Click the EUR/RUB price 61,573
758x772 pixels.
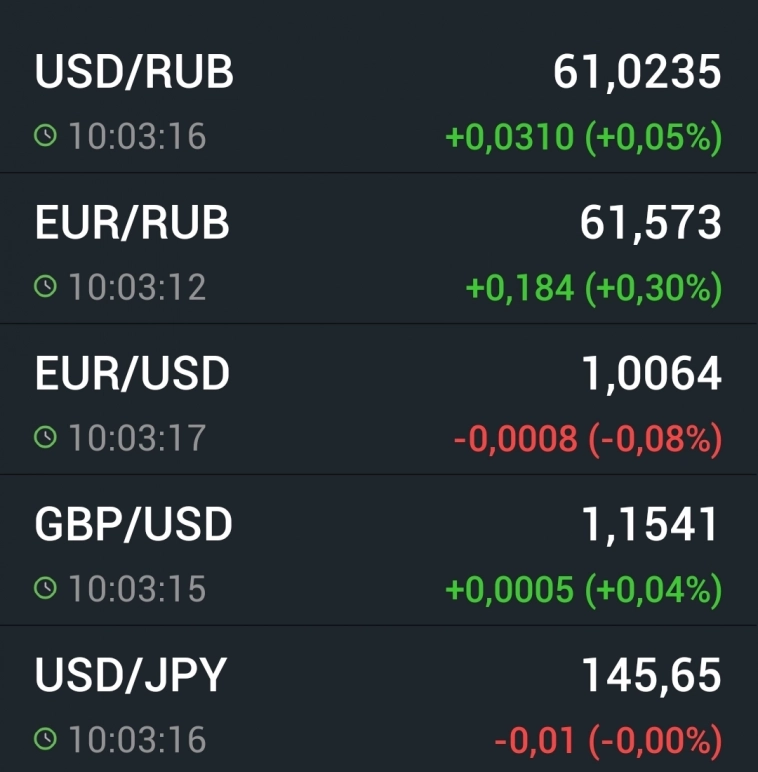tap(650, 223)
